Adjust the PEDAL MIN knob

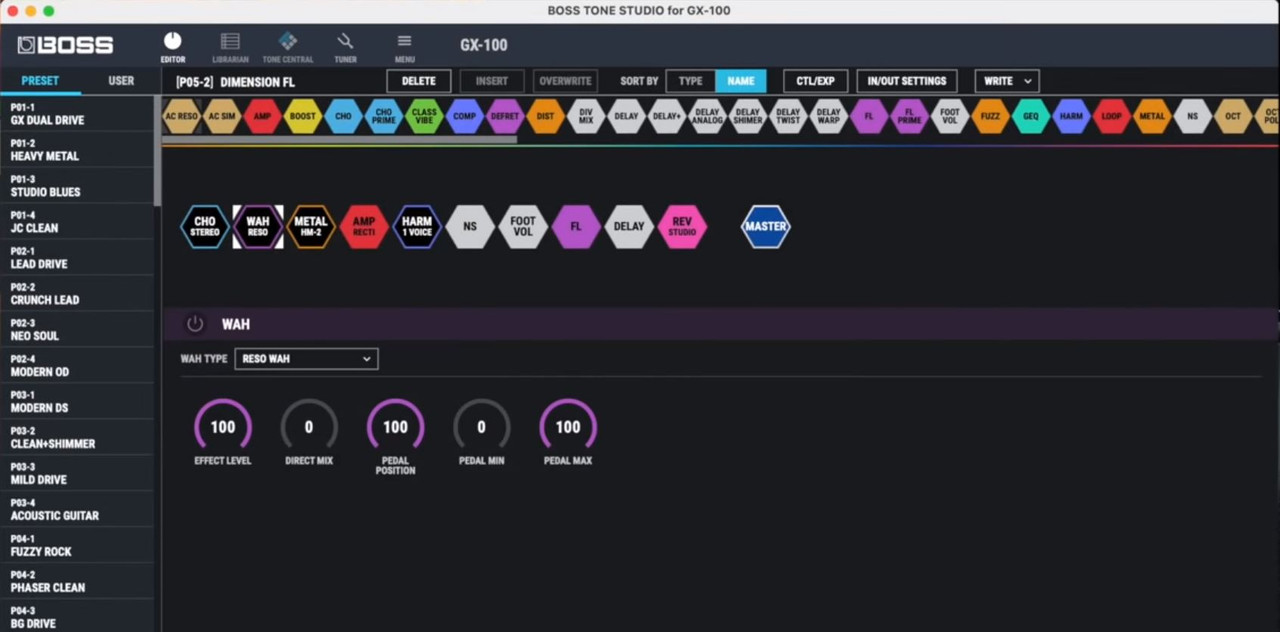pos(481,427)
